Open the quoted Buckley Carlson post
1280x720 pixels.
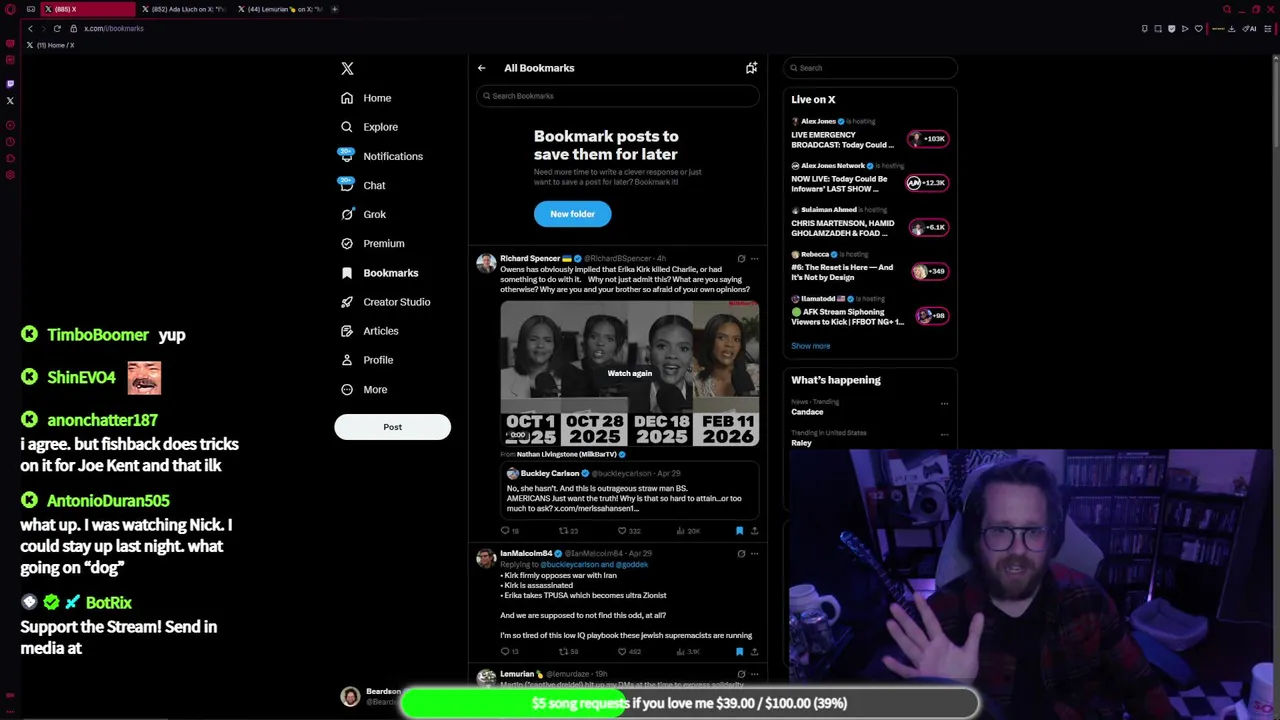click(x=630, y=490)
